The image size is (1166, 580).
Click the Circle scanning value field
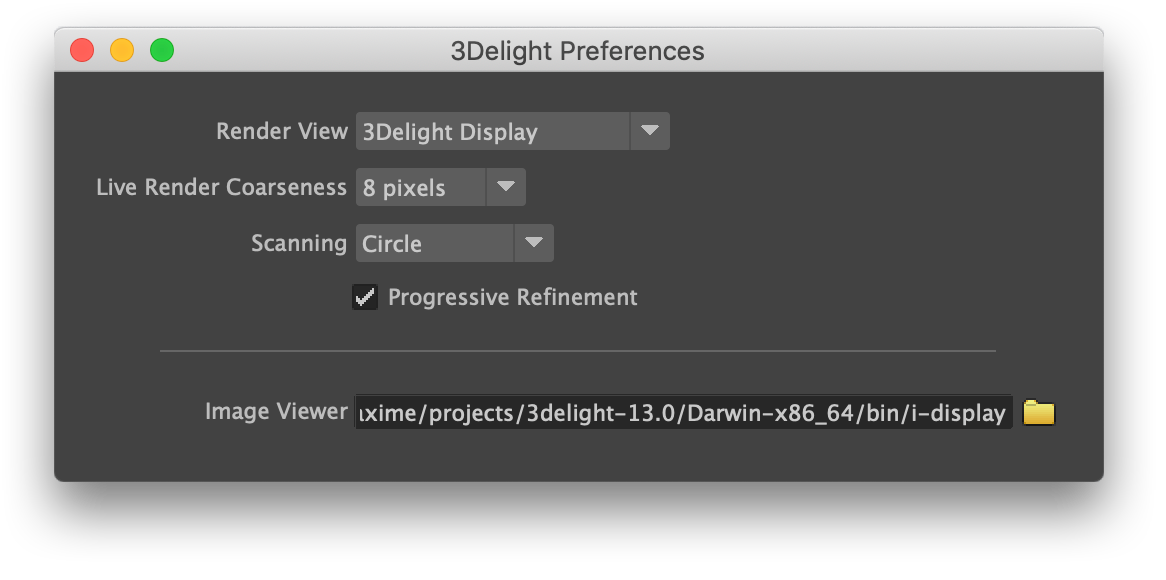tap(434, 244)
